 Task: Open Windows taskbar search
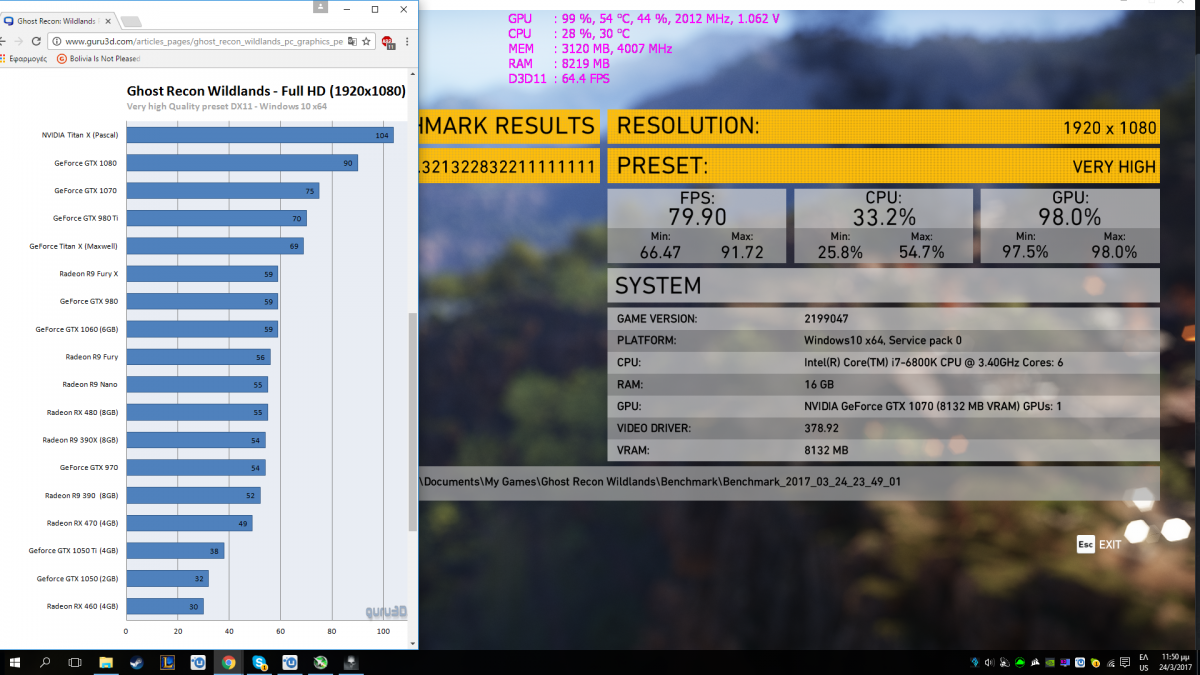tap(46, 662)
